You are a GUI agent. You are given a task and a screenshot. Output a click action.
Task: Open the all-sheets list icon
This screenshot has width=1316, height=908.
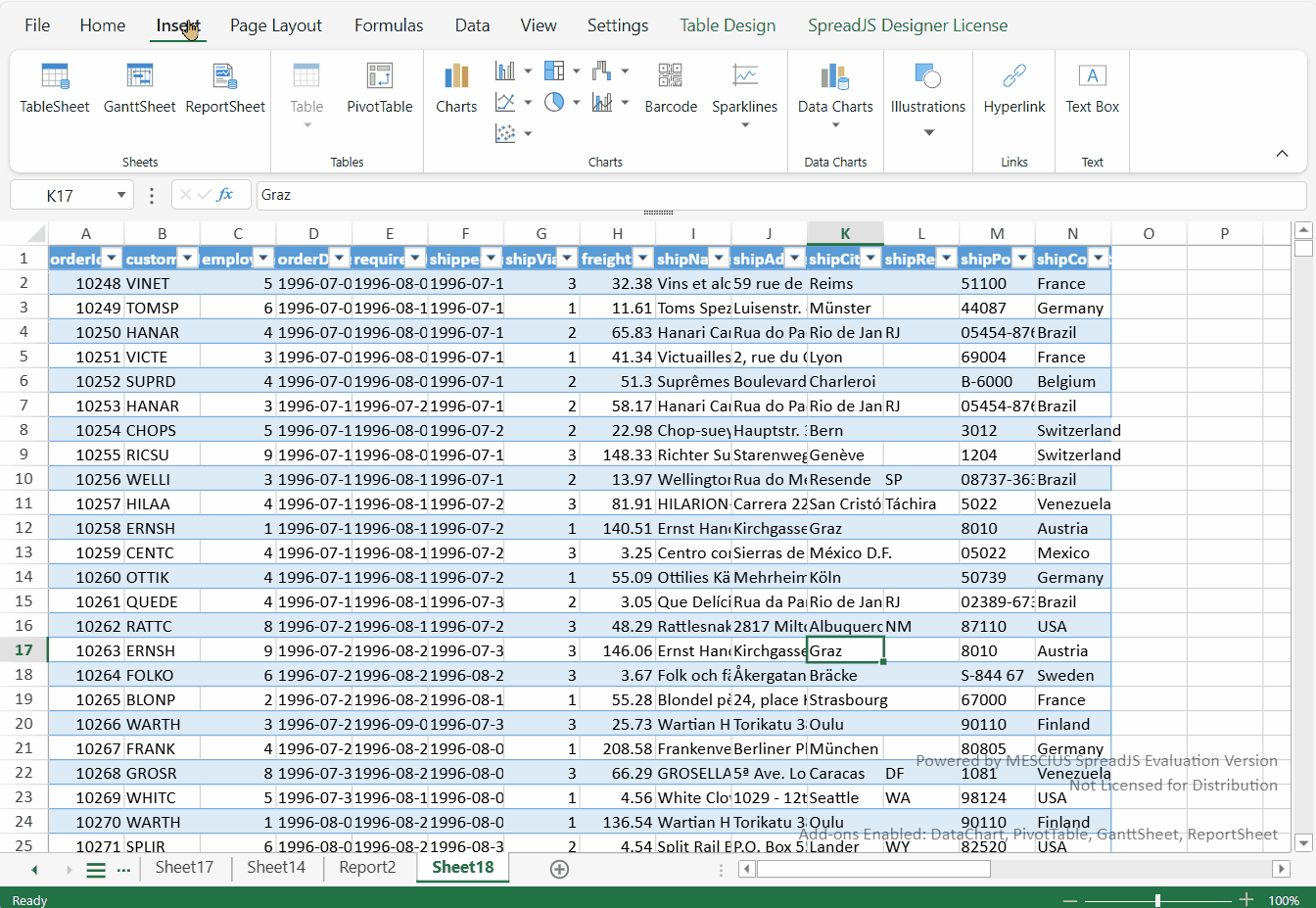coord(96,869)
